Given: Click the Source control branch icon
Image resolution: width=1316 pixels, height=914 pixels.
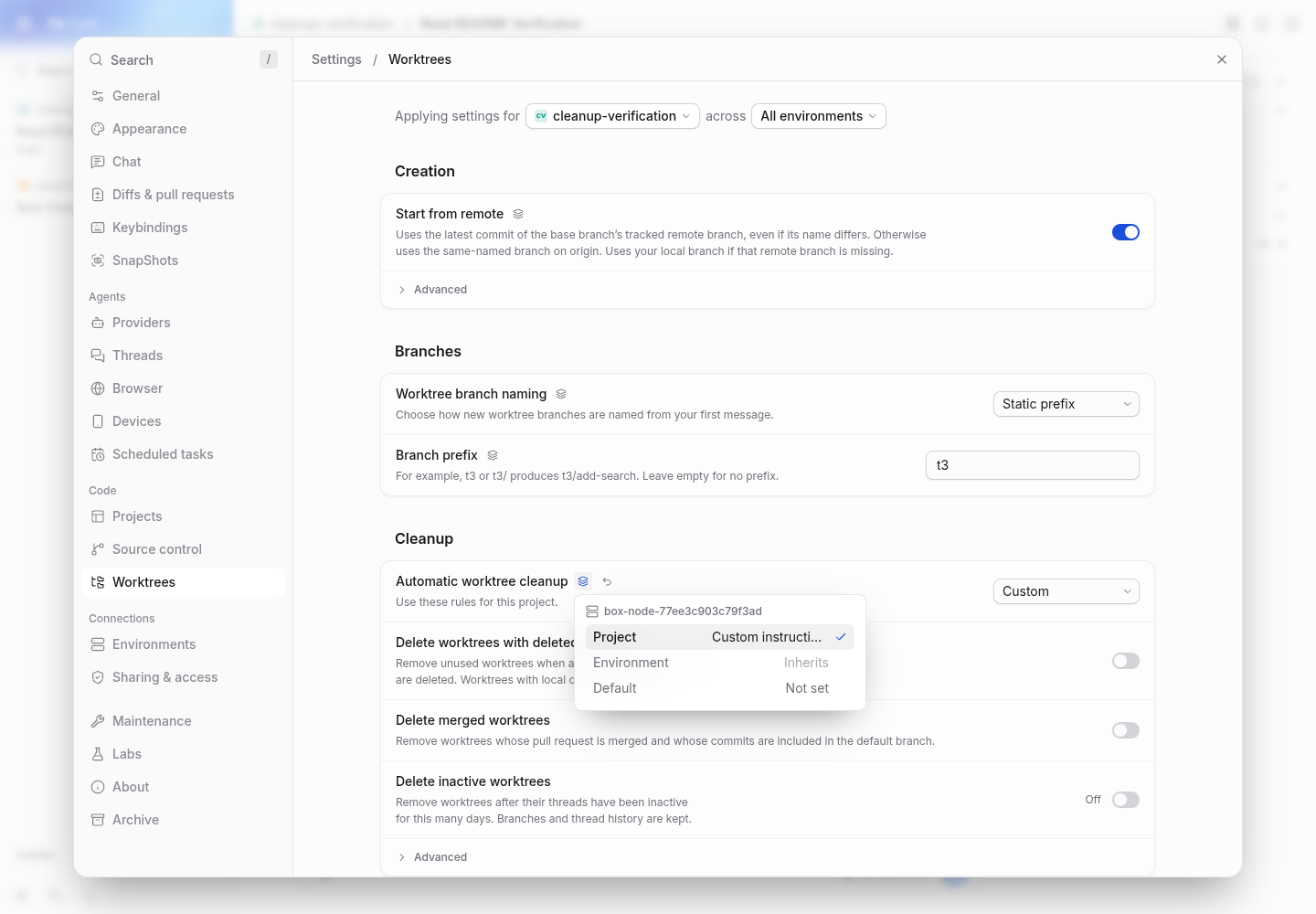Looking at the screenshot, I should pyautogui.click(x=98, y=549).
